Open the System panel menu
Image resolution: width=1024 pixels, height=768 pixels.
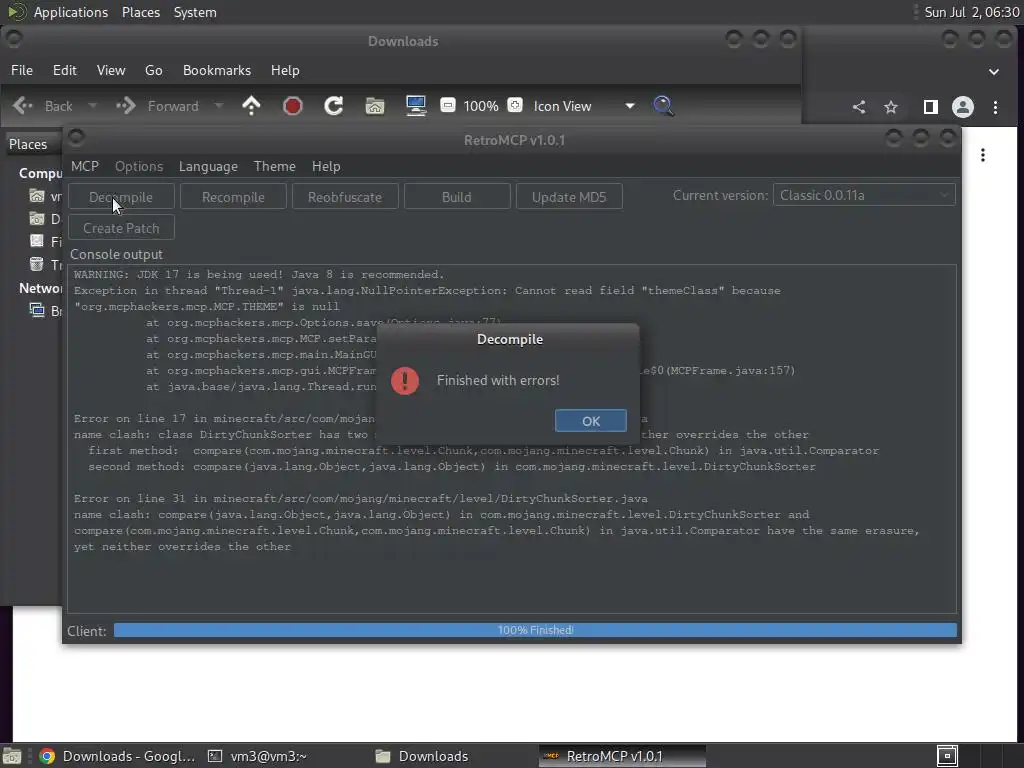click(x=195, y=12)
